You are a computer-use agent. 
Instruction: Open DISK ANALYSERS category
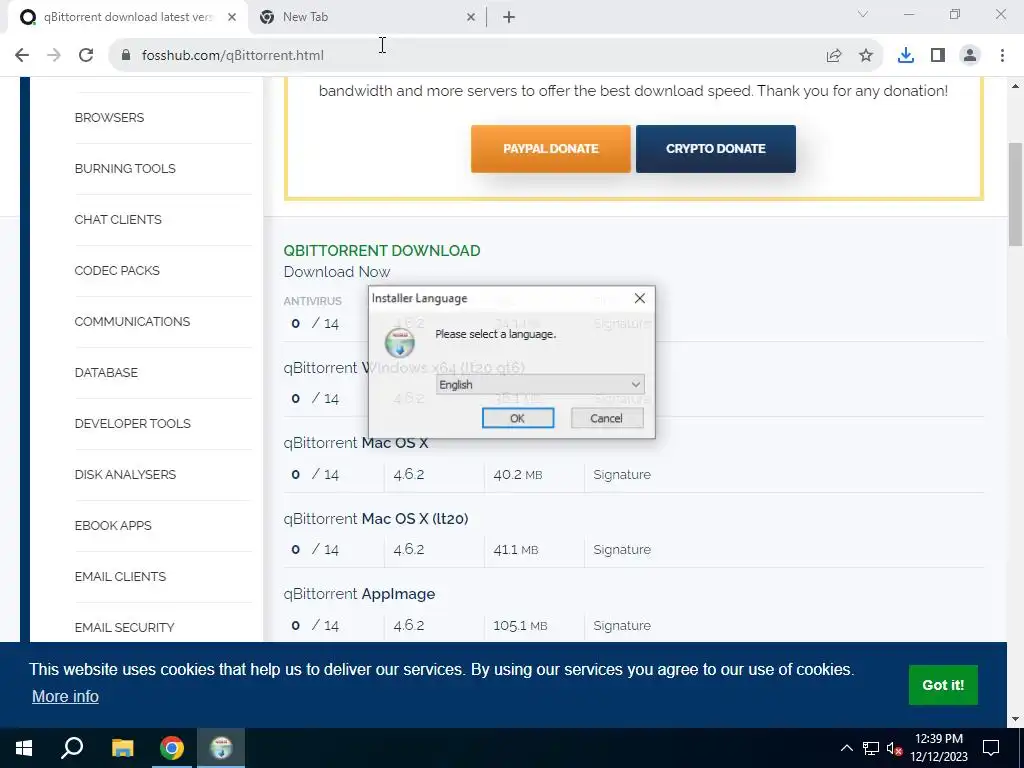(125, 474)
